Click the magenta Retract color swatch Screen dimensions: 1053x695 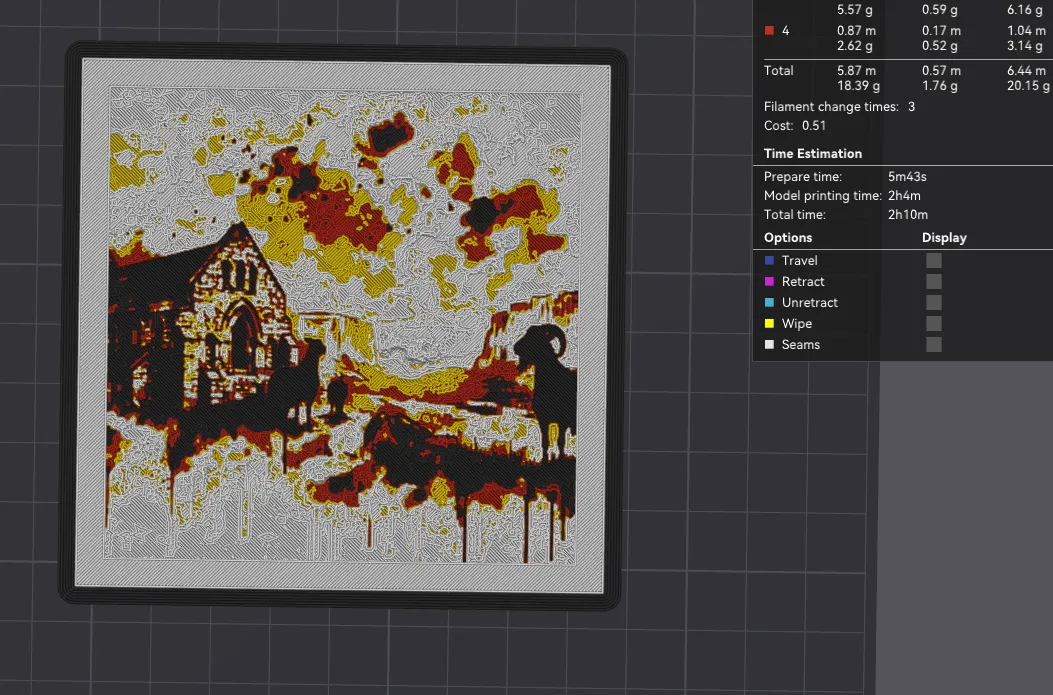770,281
